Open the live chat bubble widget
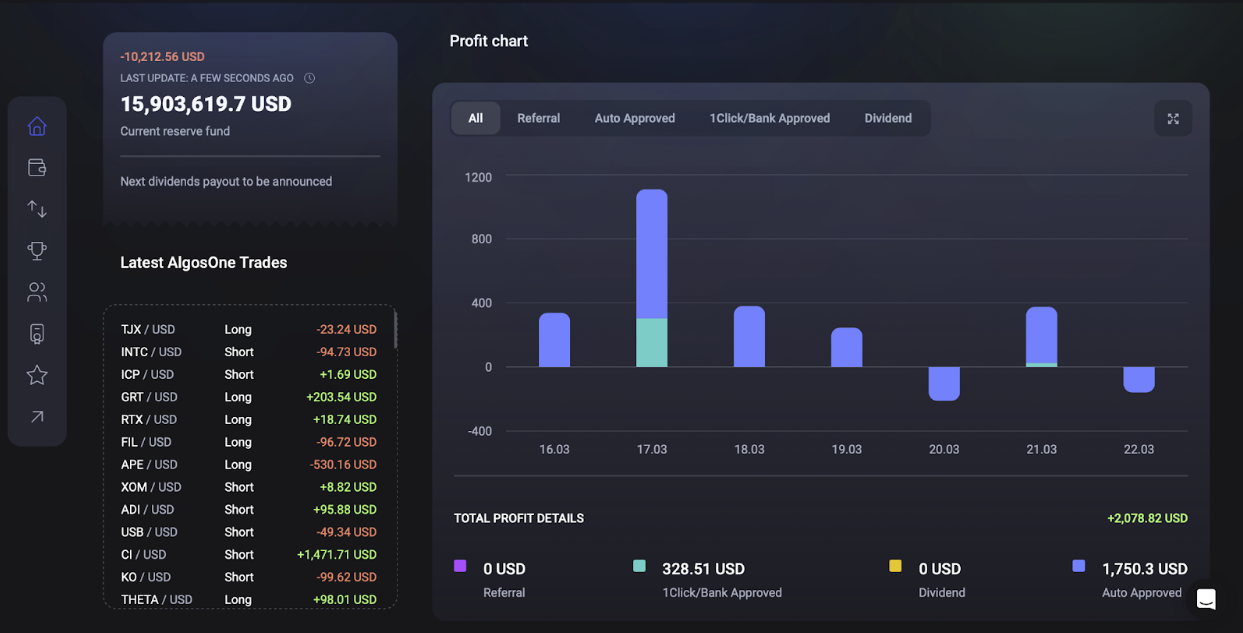The width and height of the screenshot is (1243, 633). pos(1206,599)
